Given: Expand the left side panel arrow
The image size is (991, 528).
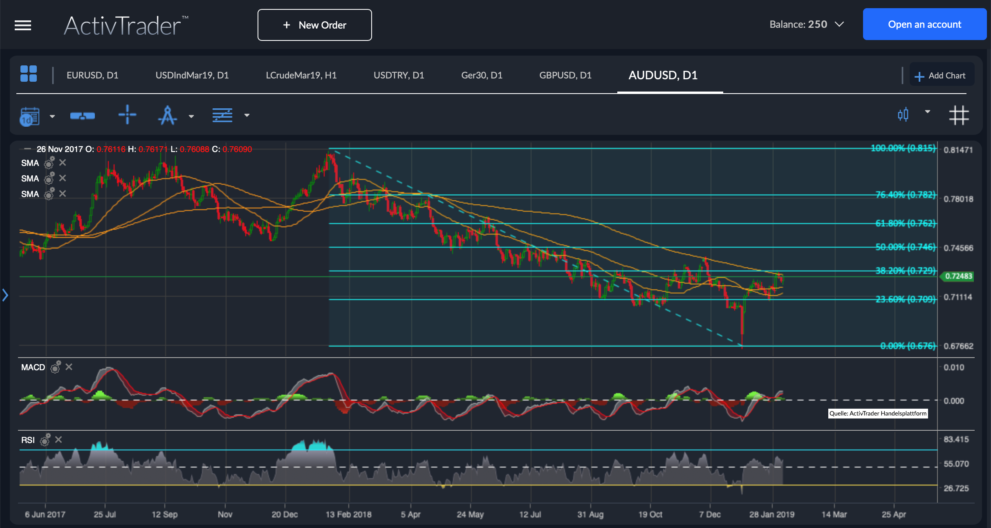Looking at the screenshot, I should [5, 295].
